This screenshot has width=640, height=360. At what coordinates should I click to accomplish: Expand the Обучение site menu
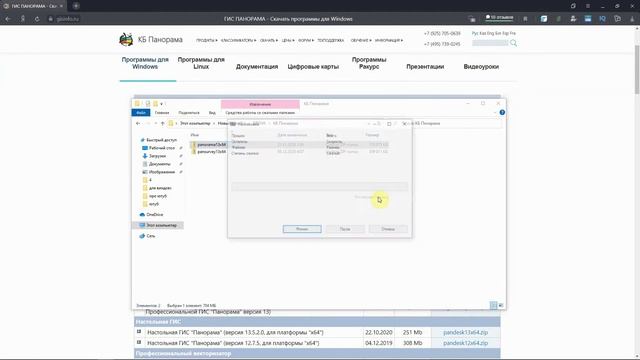361,40
